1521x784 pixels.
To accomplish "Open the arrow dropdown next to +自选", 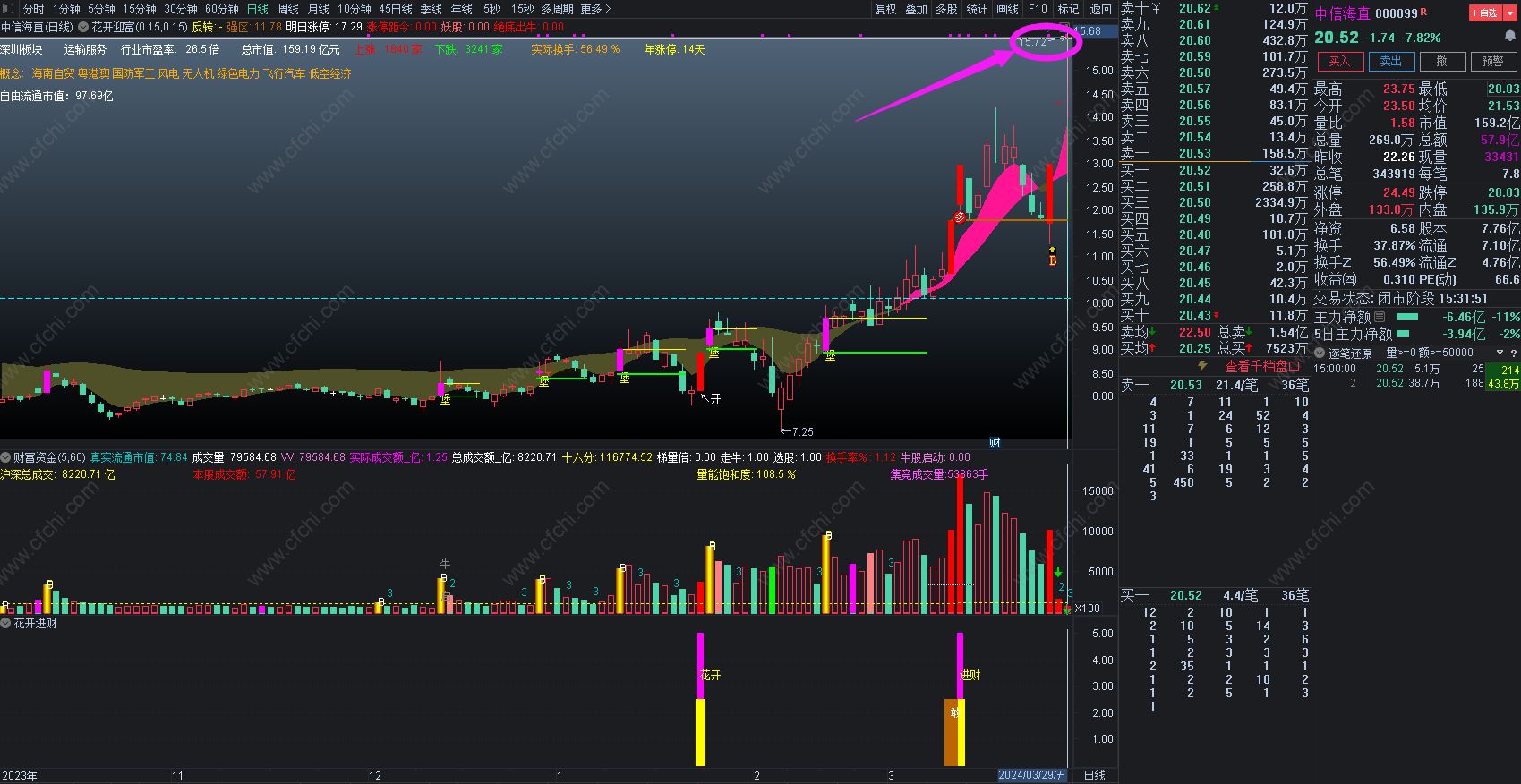I will tap(1511, 13).
